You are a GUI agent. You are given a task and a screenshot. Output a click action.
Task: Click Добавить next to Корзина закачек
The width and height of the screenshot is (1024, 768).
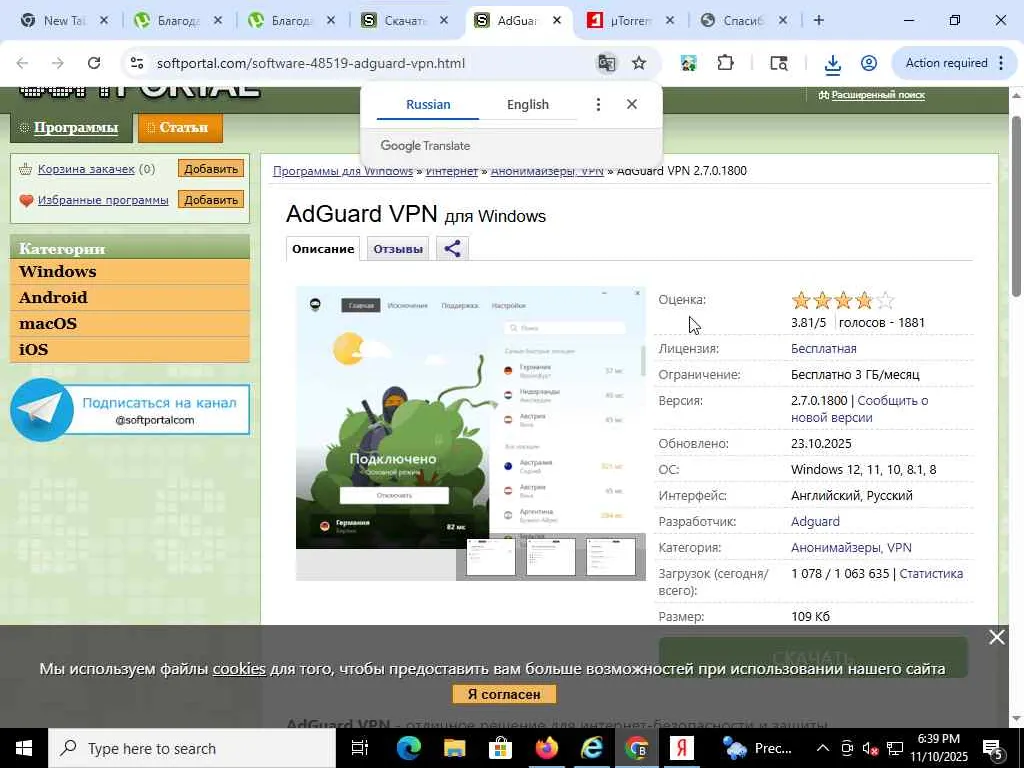[x=210, y=169]
